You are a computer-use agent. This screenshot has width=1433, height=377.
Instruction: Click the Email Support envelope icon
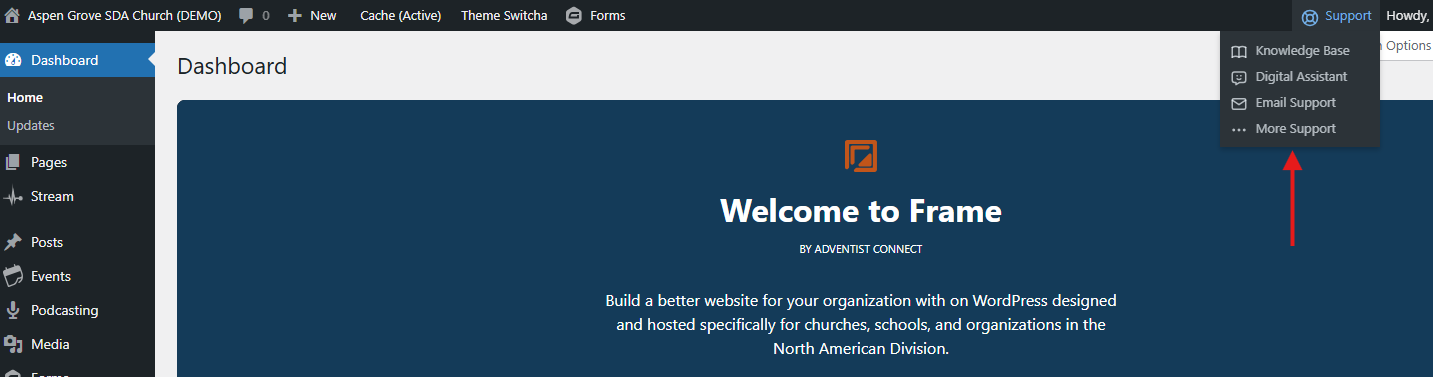click(1239, 103)
